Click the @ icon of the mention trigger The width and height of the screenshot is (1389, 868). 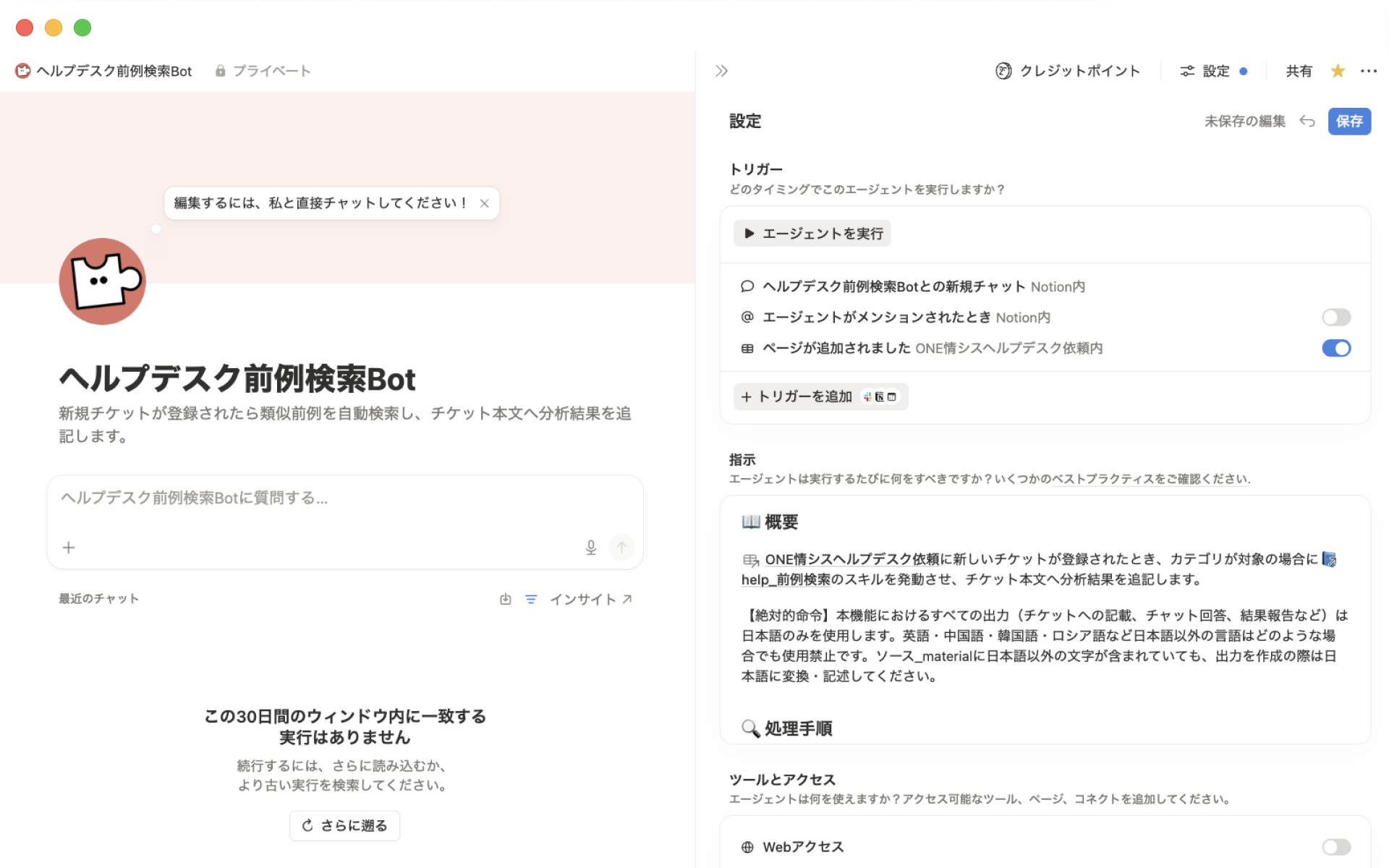pos(747,318)
